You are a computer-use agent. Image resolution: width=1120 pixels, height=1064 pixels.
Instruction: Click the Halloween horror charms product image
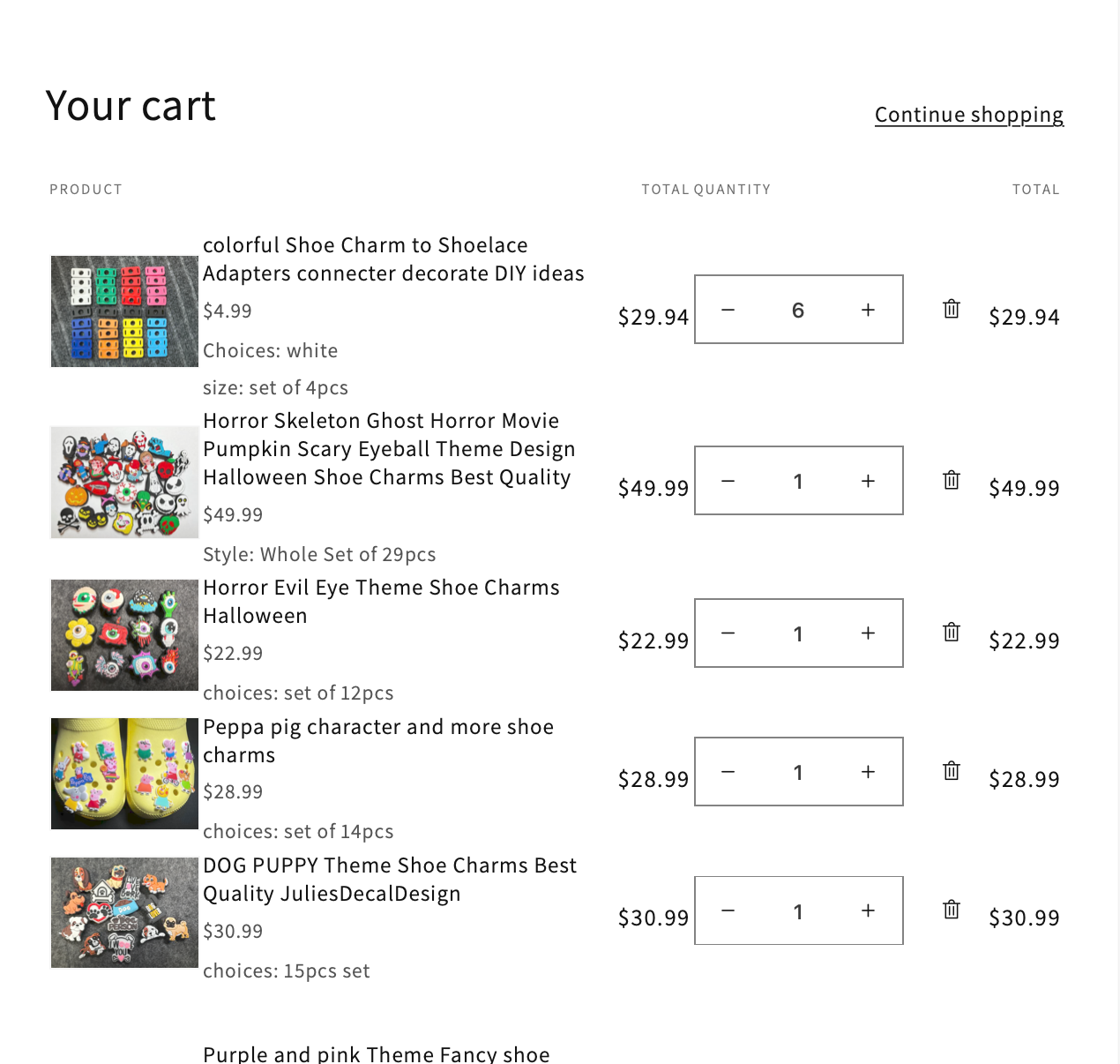pyautogui.click(x=124, y=483)
